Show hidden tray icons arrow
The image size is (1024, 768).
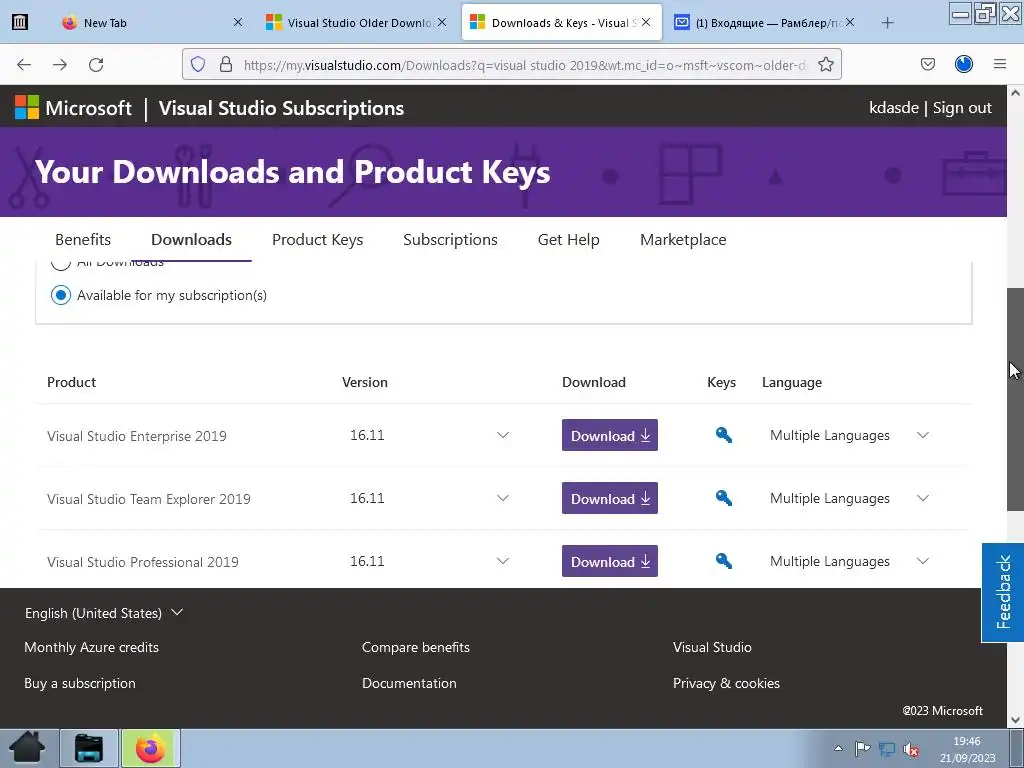[x=839, y=748]
